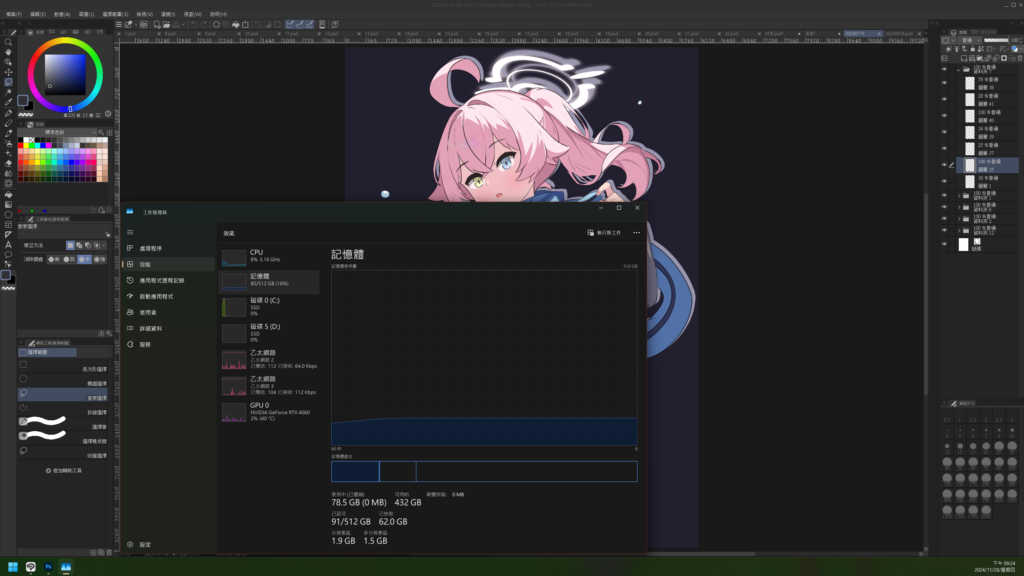Viewport: 1024px width, 576px height.
Task: Hide the 圖層 37 layer via its eye icon
Action: pyautogui.click(x=944, y=148)
